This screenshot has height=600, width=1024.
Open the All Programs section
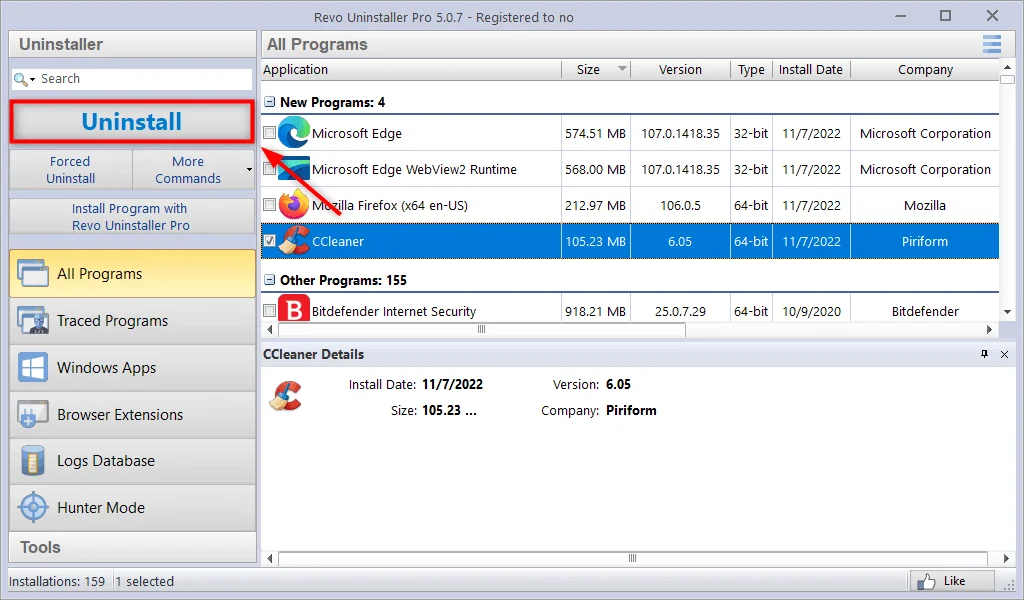point(133,274)
